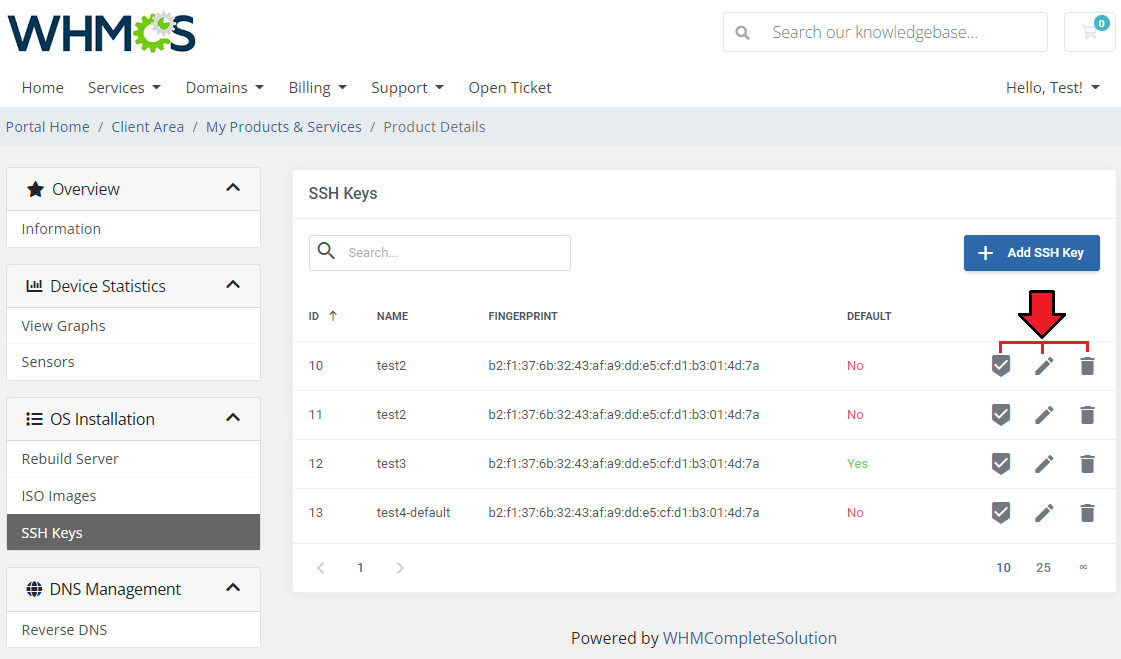
Task: Toggle default shield for test4-default key
Action: click(1000, 513)
